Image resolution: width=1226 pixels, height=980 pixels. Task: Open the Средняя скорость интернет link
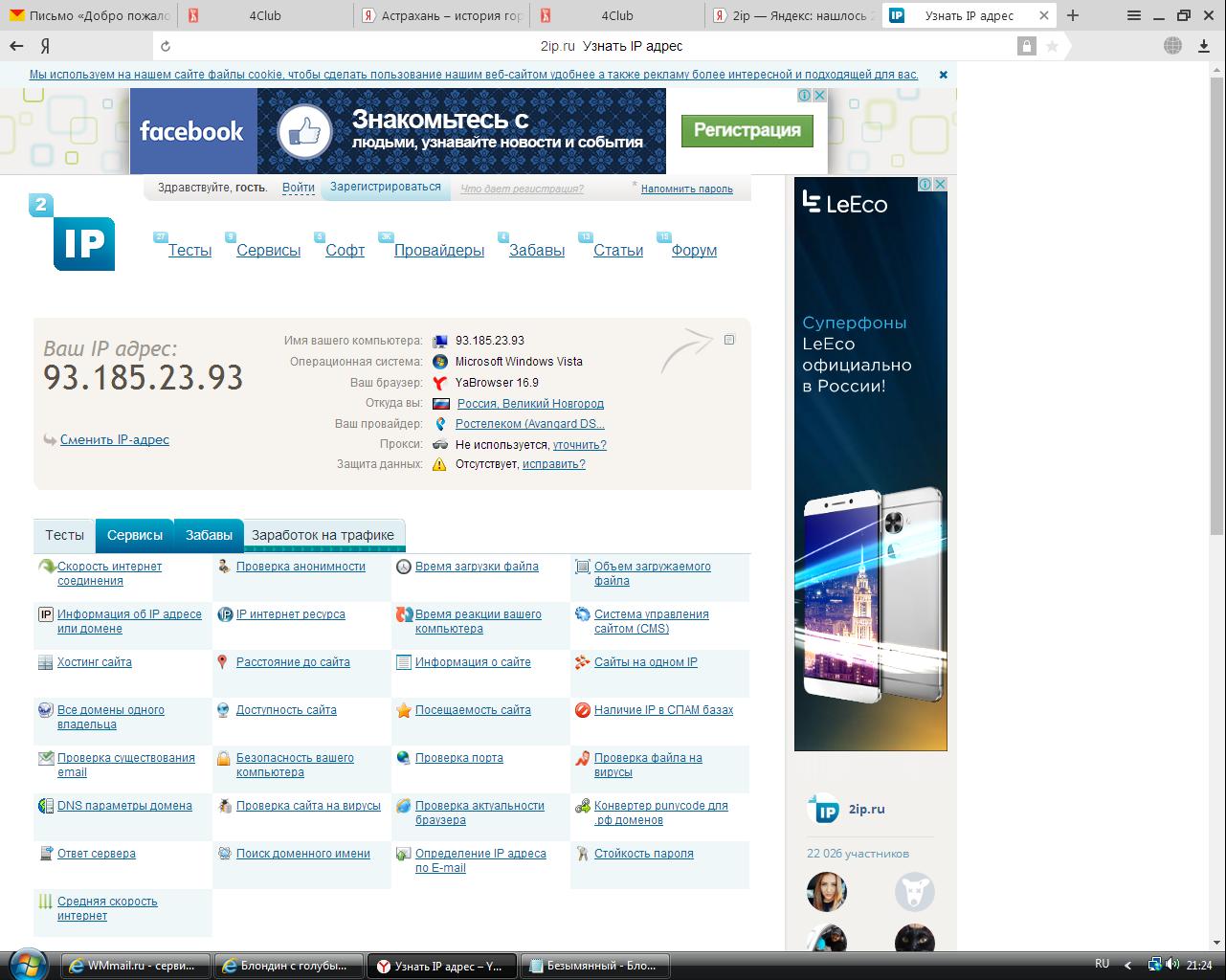pyautogui.click(x=107, y=908)
